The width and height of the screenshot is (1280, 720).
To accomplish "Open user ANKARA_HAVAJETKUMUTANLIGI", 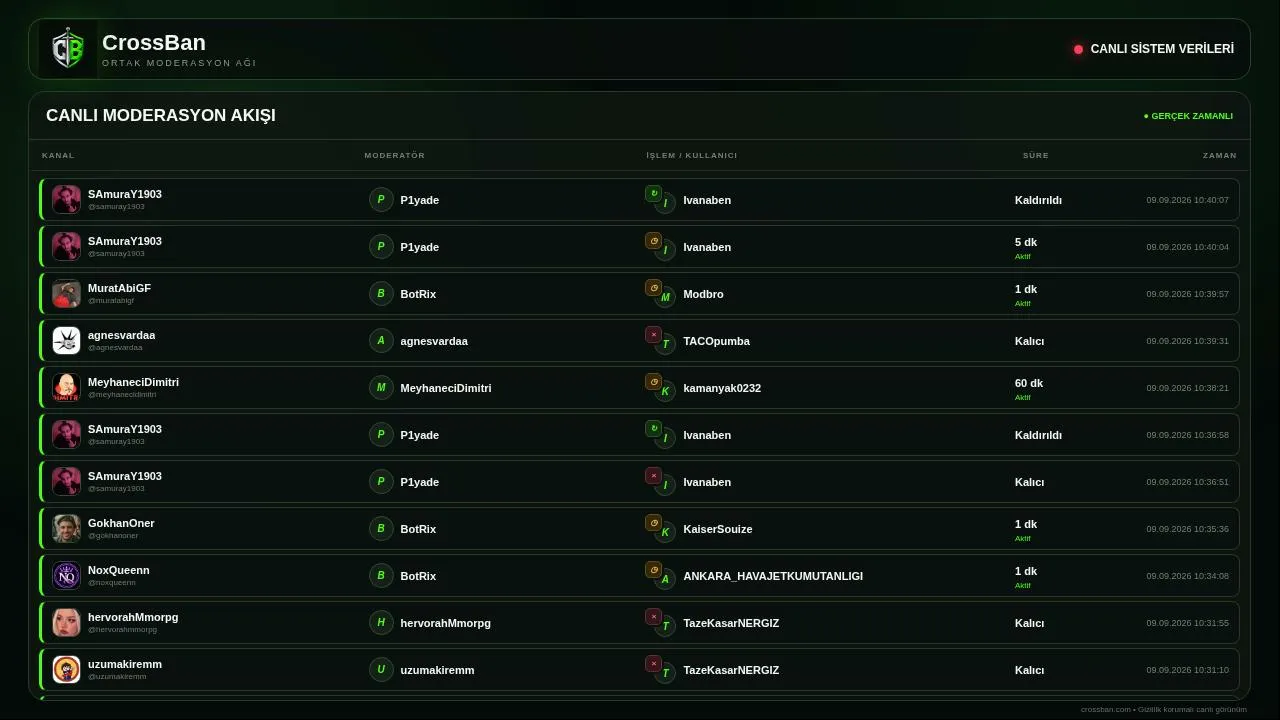I will (x=773, y=576).
